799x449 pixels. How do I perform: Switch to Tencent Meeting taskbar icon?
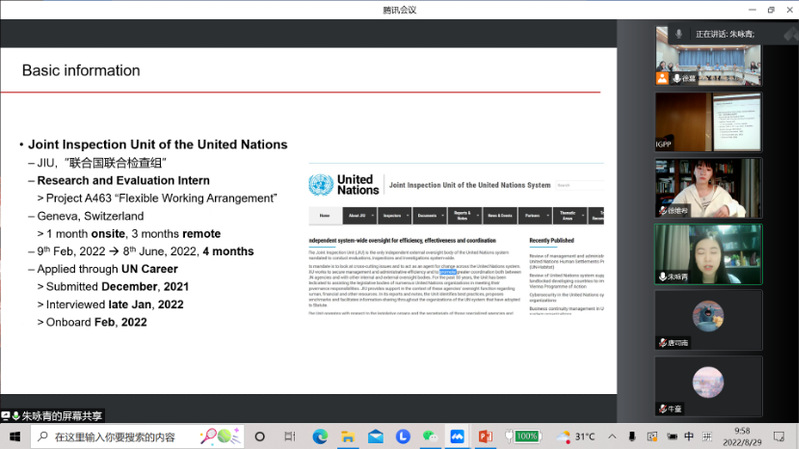click(457, 437)
